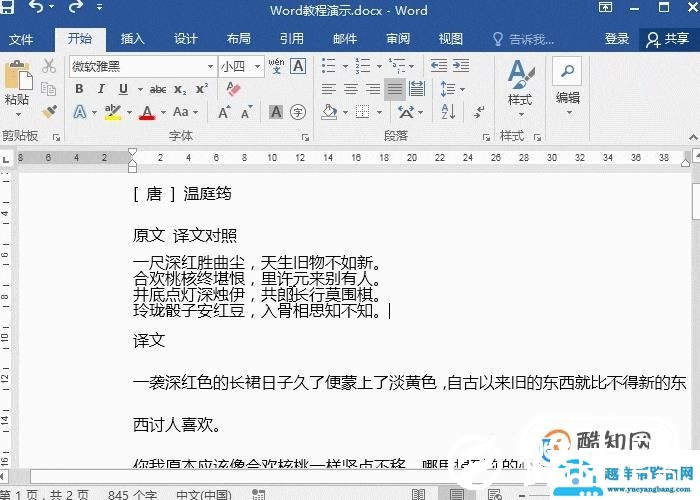
Task: Open font name combo box dropdown
Action: click(210, 67)
